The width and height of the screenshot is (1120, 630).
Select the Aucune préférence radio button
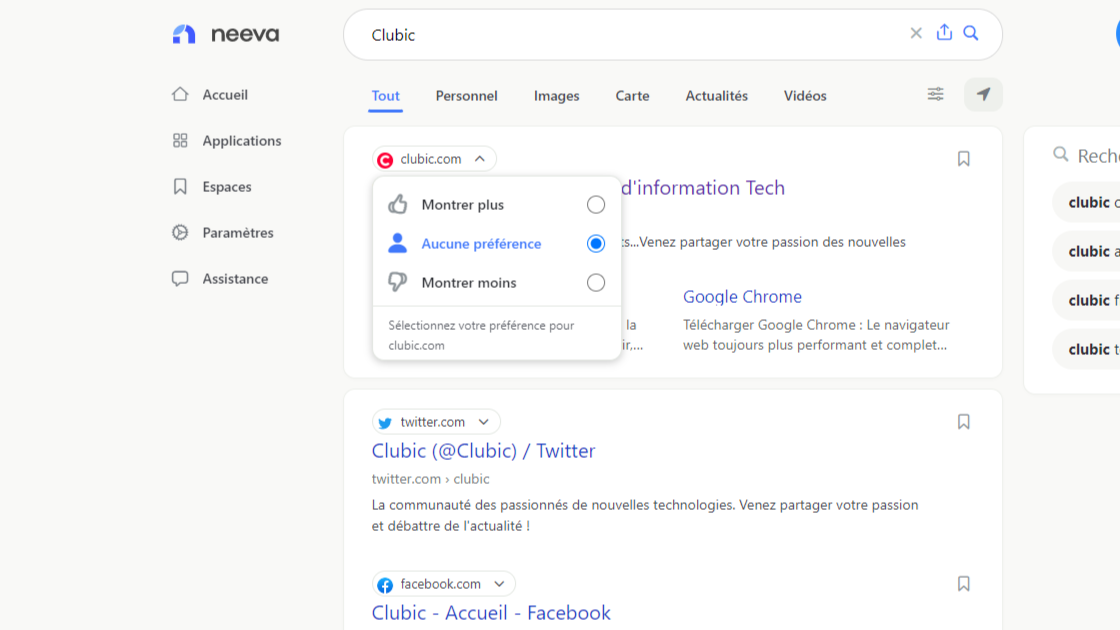click(596, 244)
